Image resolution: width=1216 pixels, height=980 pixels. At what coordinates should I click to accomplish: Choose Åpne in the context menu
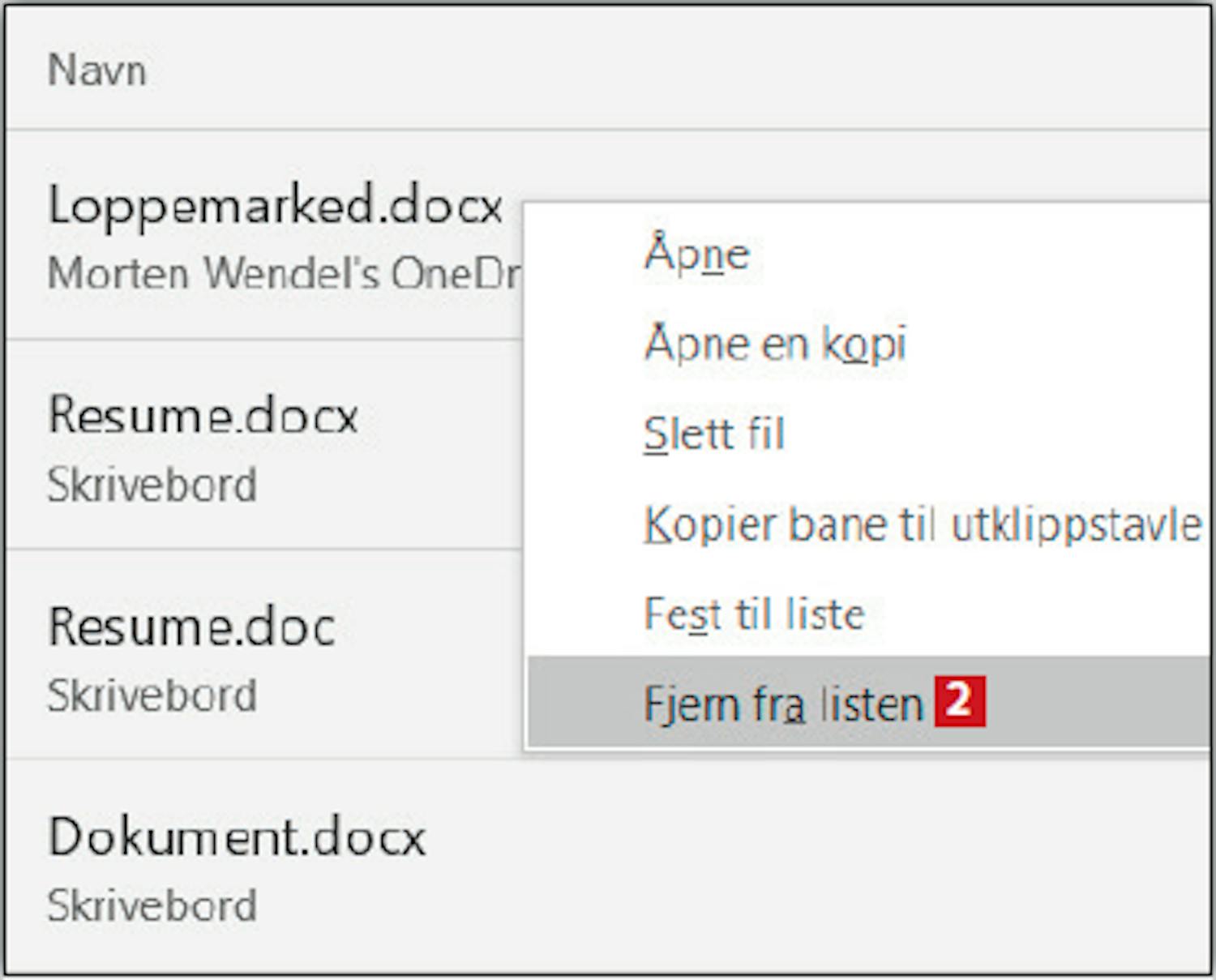coord(697,254)
